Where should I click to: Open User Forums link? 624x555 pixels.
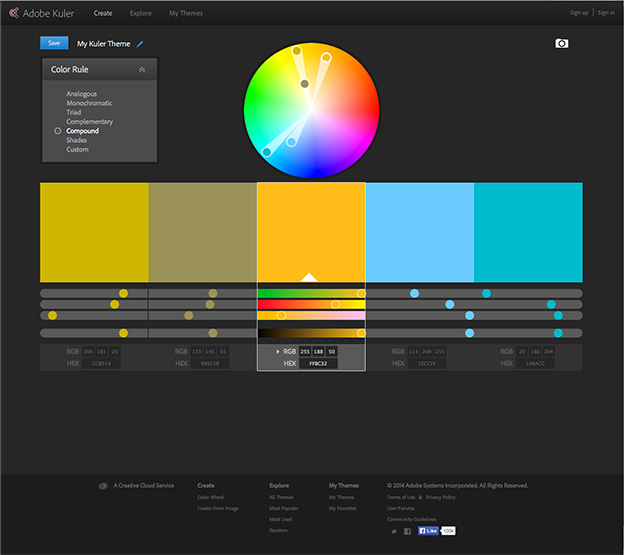pyautogui.click(x=400, y=508)
